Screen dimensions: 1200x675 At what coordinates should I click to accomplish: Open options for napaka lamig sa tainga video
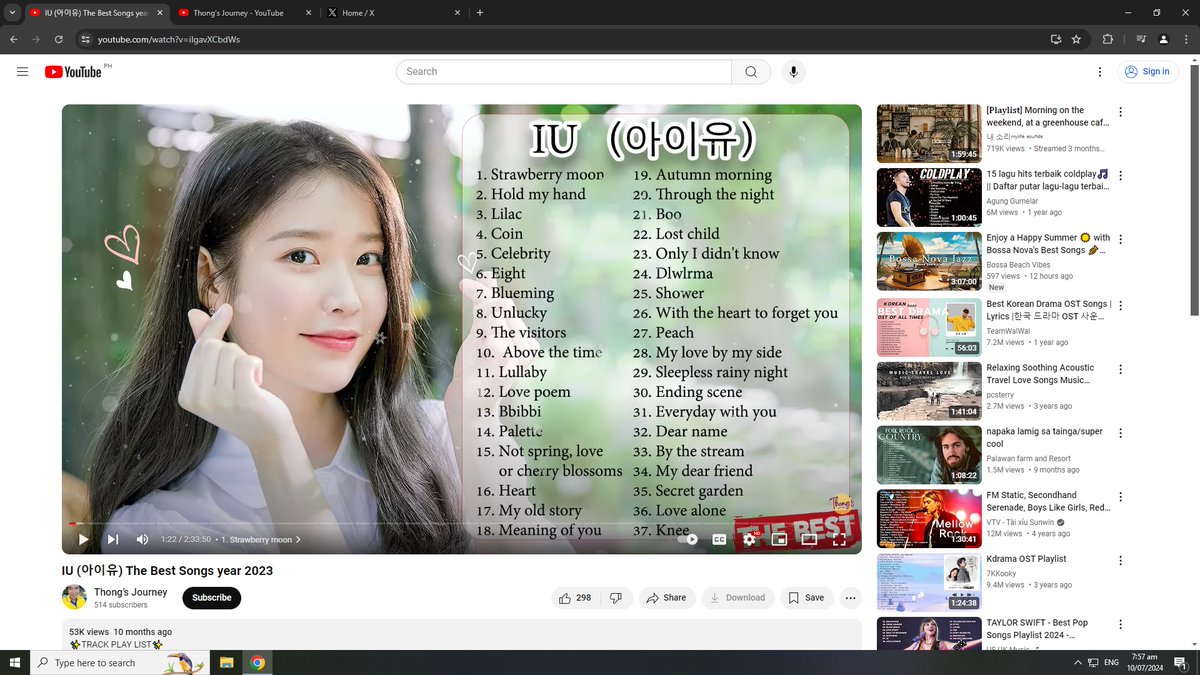pos(1120,433)
